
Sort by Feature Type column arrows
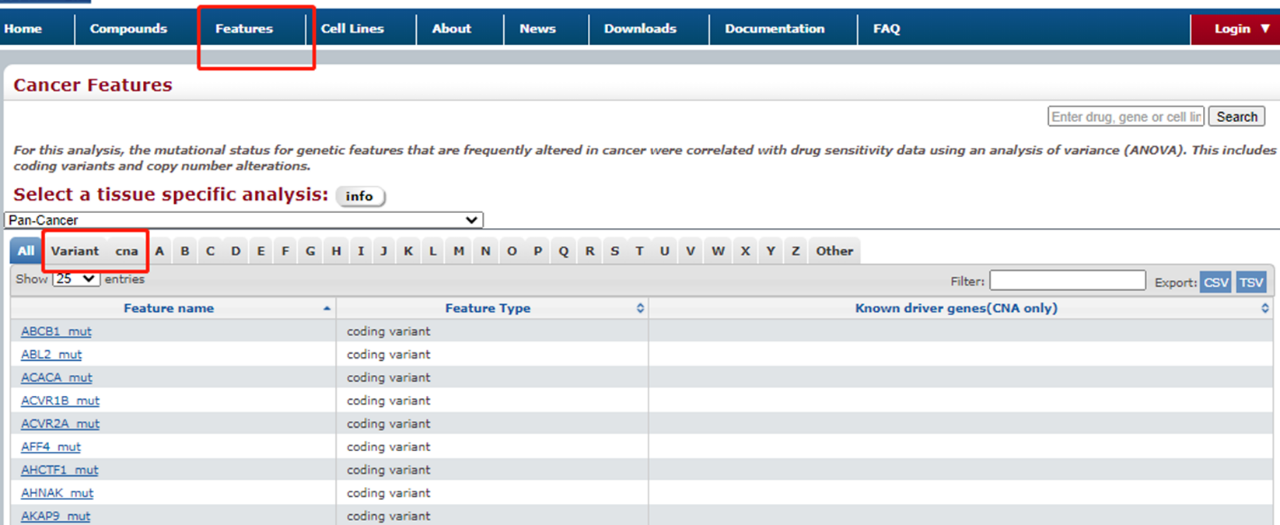tap(641, 309)
